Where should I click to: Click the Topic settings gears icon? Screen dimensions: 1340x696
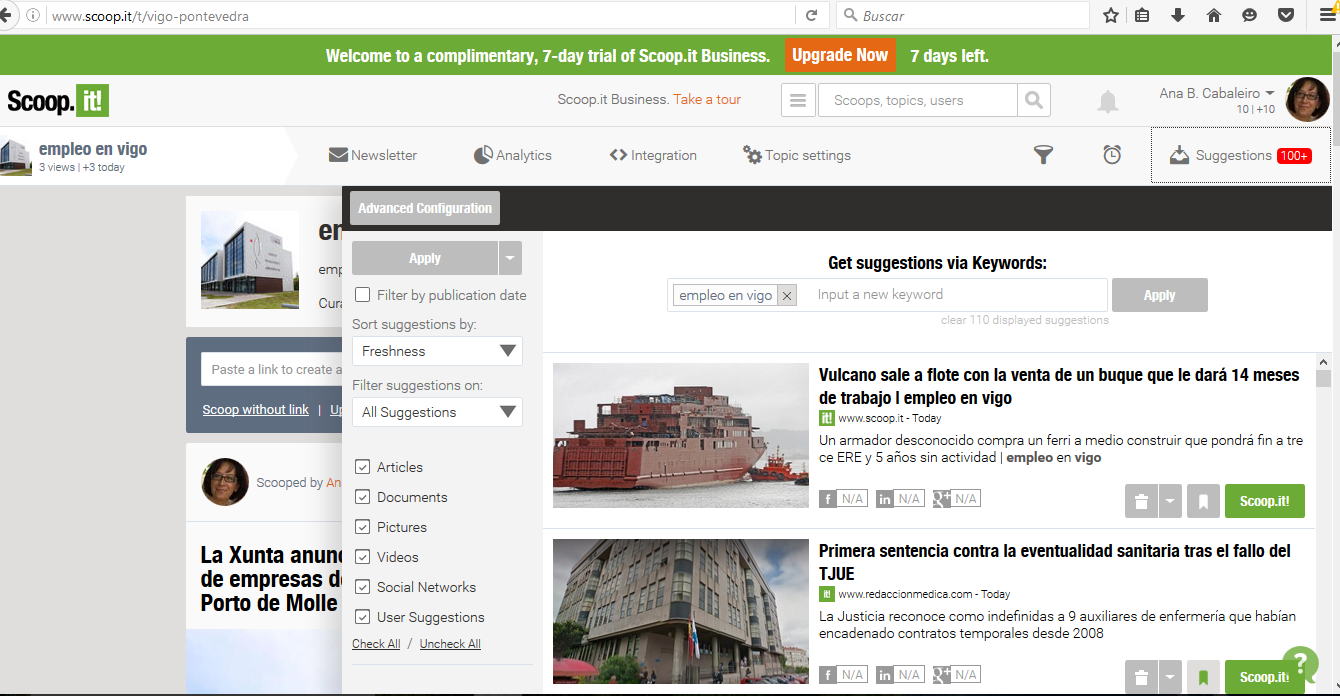752,155
